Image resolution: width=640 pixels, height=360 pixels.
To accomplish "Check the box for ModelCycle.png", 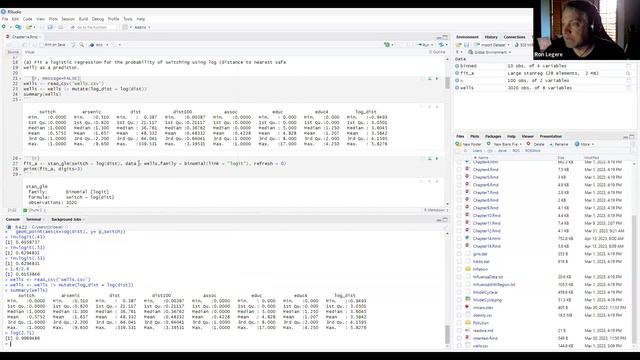I will pos(459,300).
